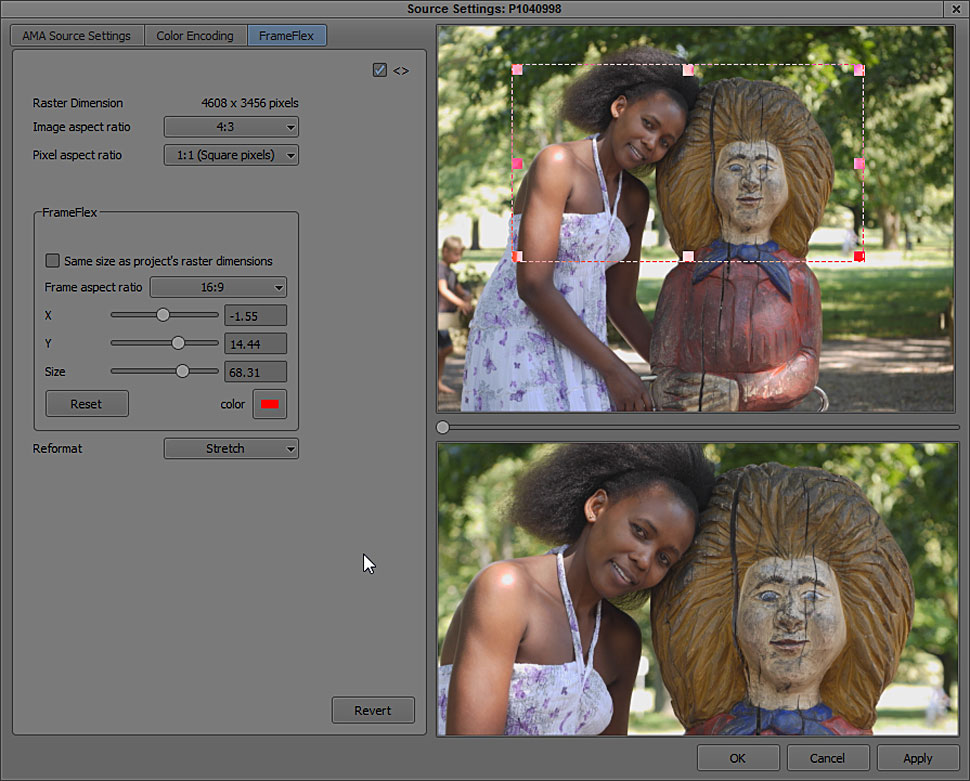970x781 pixels.
Task: Click the top-right corner handle of framing box
Action: coord(859,70)
